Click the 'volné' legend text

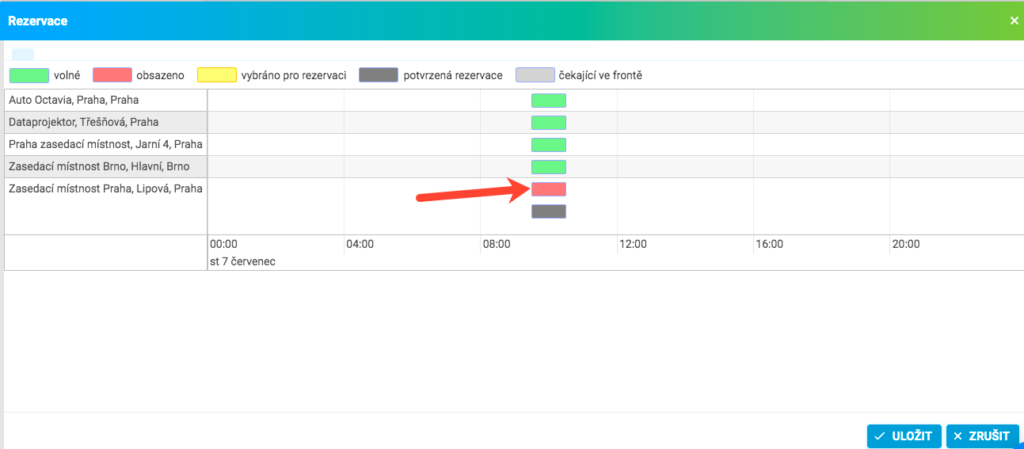pos(67,76)
